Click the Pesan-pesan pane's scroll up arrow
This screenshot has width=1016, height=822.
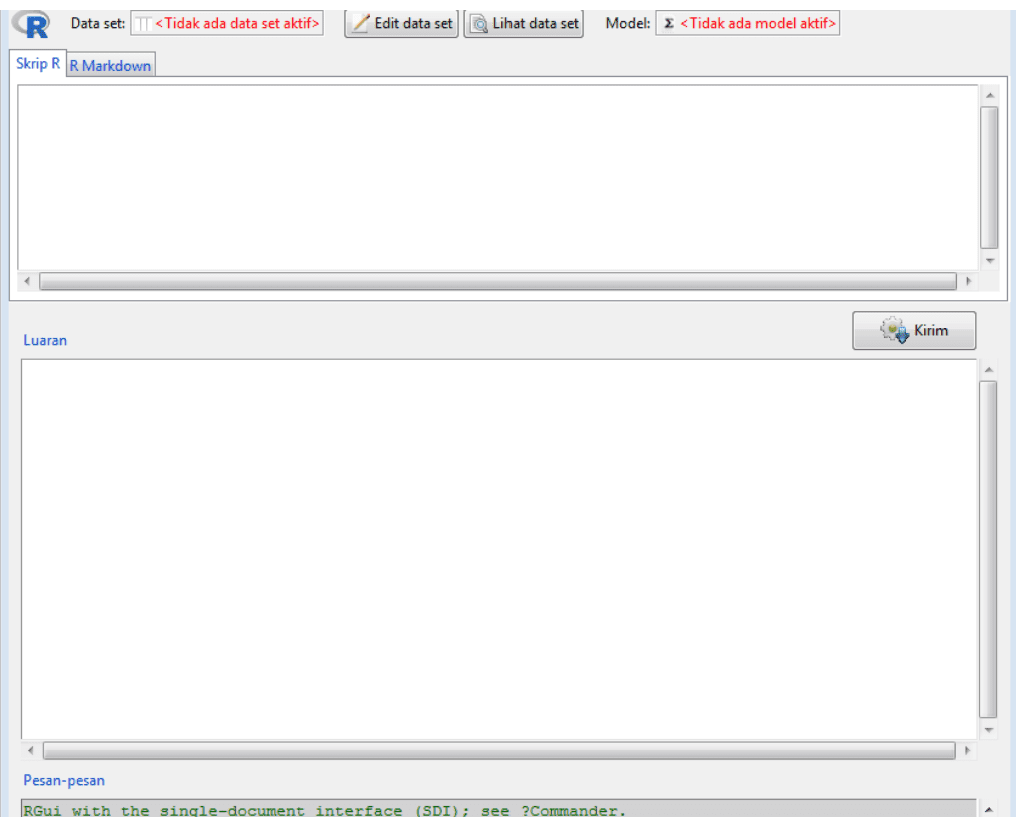(x=989, y=809)
